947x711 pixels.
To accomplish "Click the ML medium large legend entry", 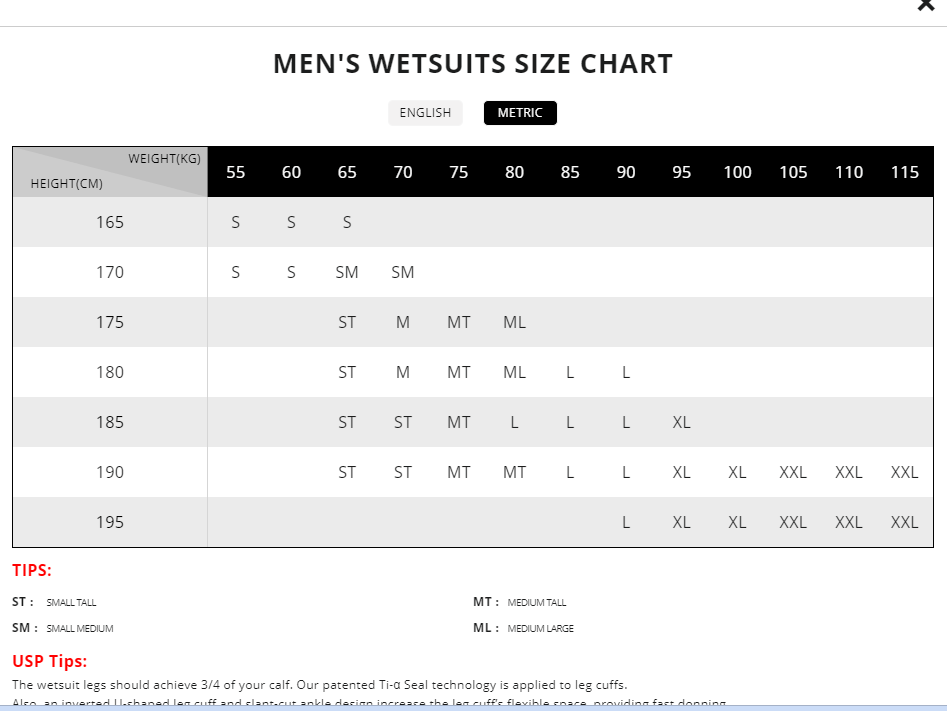I will point(523,628).
